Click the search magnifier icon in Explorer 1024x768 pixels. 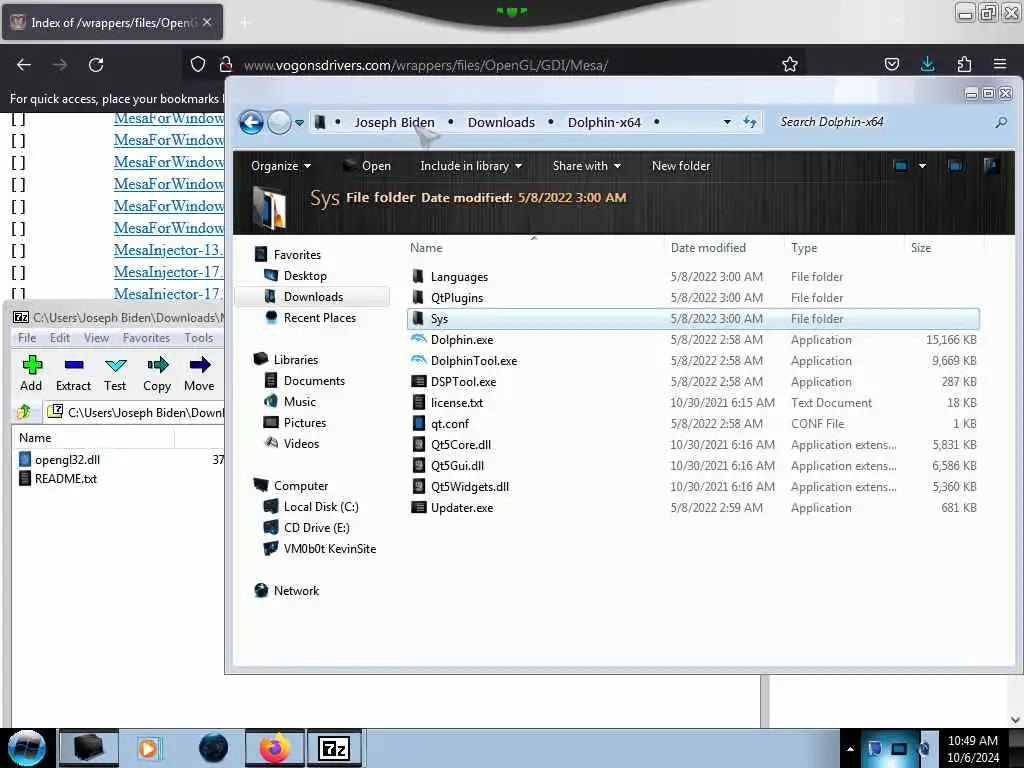click(x=1000, y=122)
